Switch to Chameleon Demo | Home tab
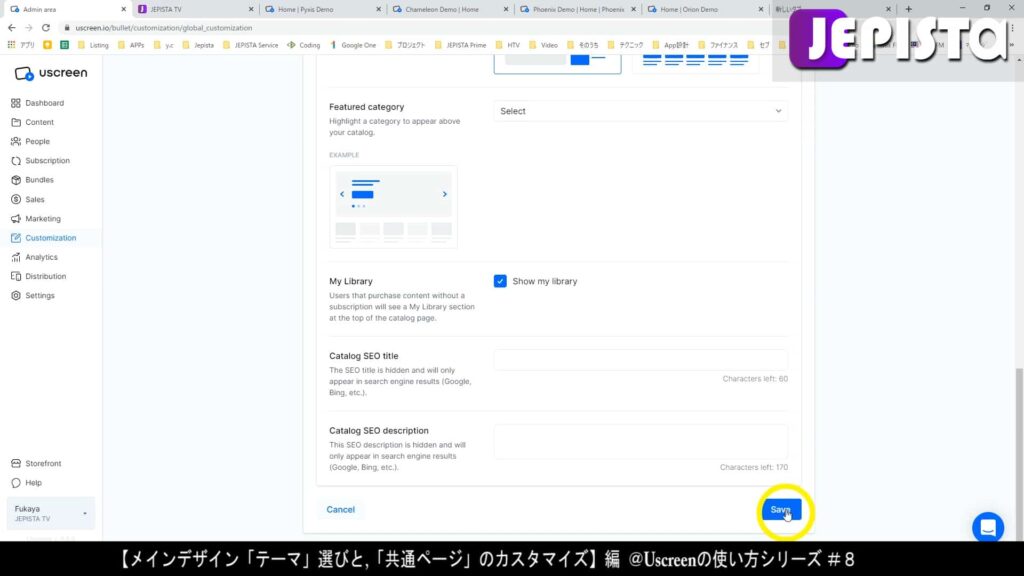The width and height of the screenshot is (1024, 576). [449, 9]
